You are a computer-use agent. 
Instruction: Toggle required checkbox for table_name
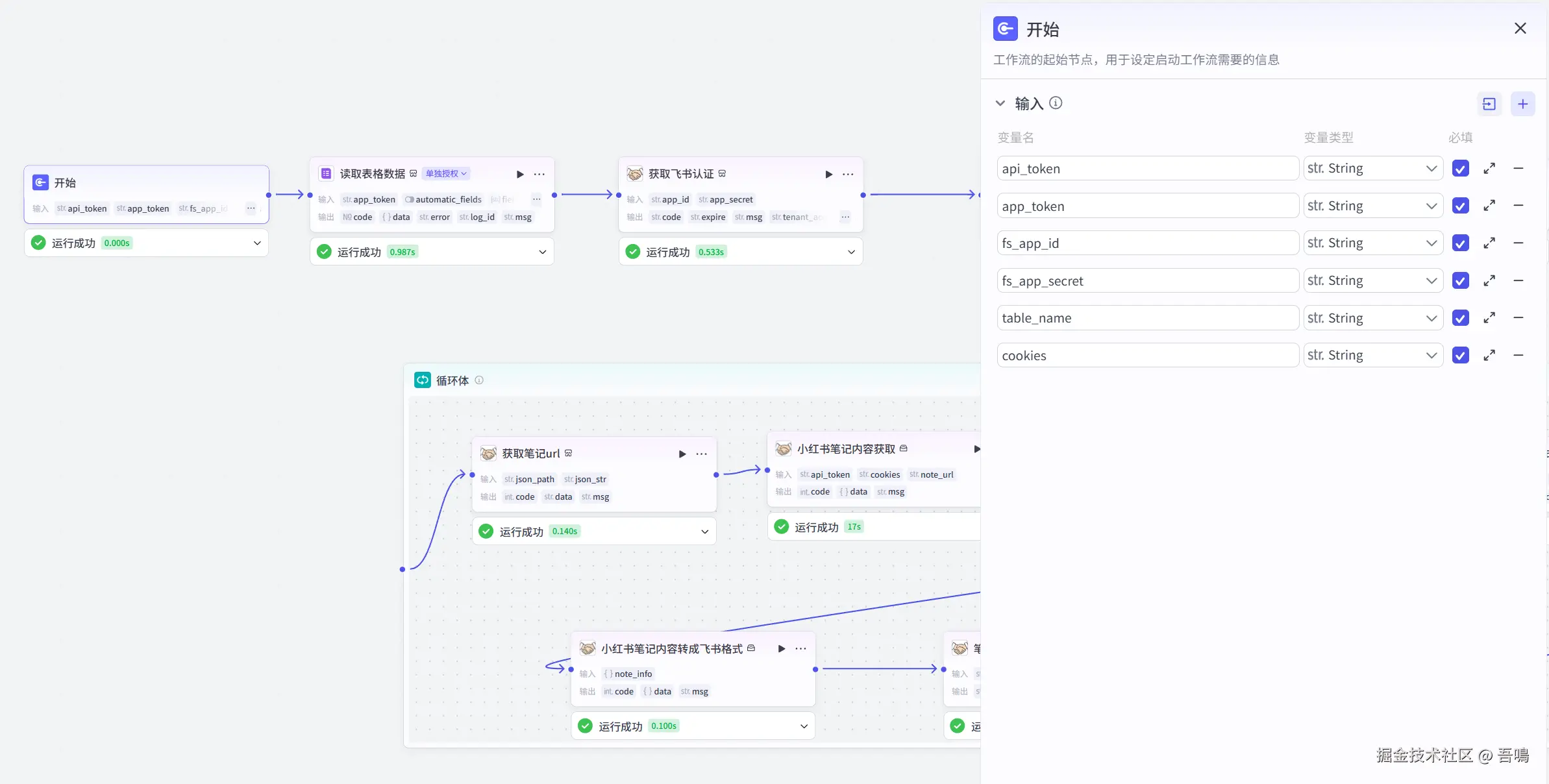coord(1460,318)
